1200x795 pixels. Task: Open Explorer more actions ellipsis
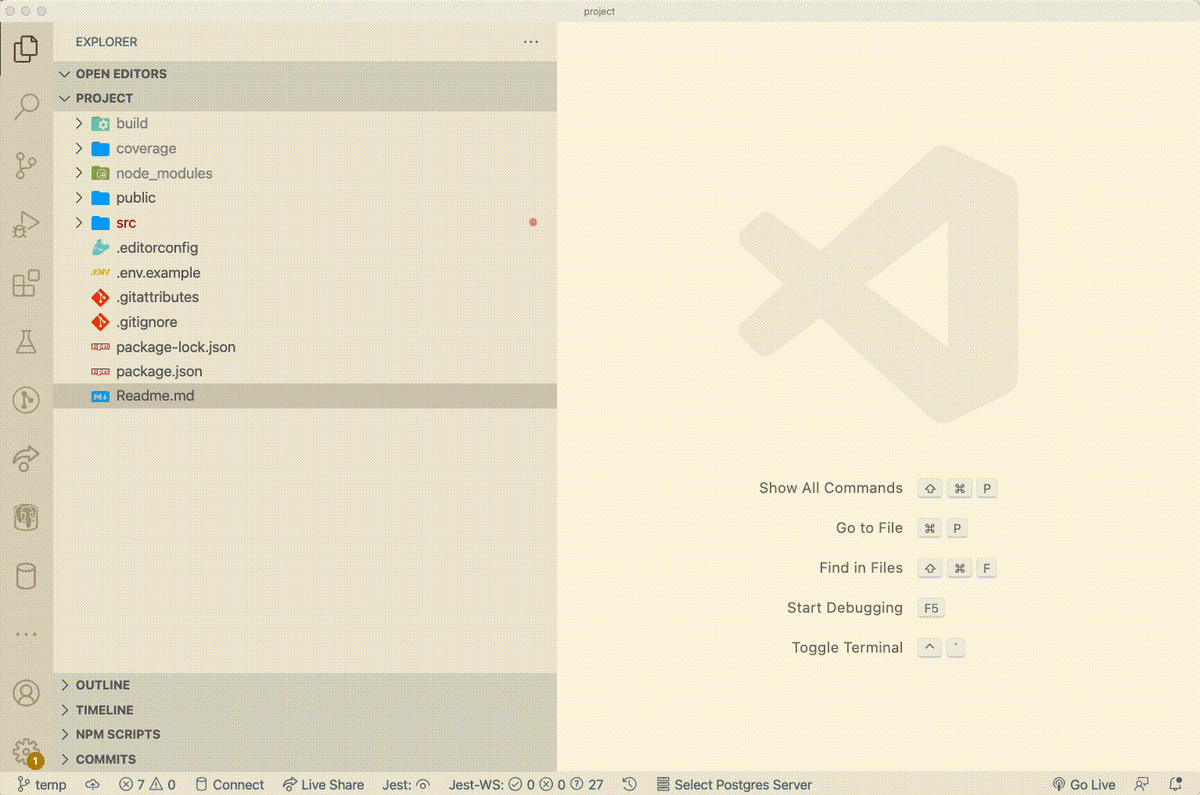coord(531,42)
